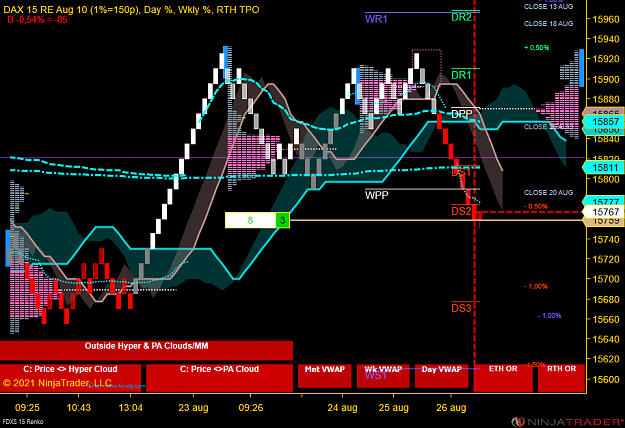Click the '25 aug' time axis label
The height and width of the screenshot is (428, 625).
click(393, 408)
